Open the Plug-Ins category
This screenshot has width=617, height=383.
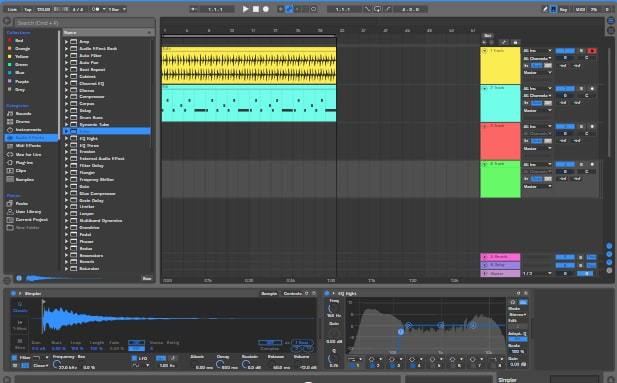click(x=24, y=163)
